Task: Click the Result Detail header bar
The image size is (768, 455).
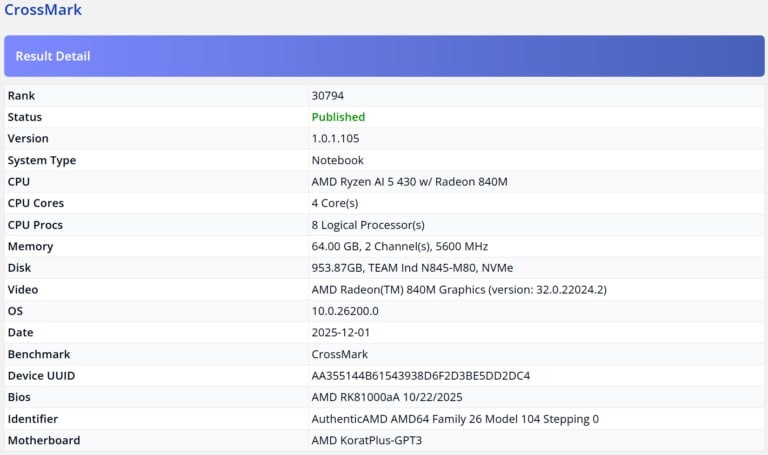Action: [x=384, y=56]
